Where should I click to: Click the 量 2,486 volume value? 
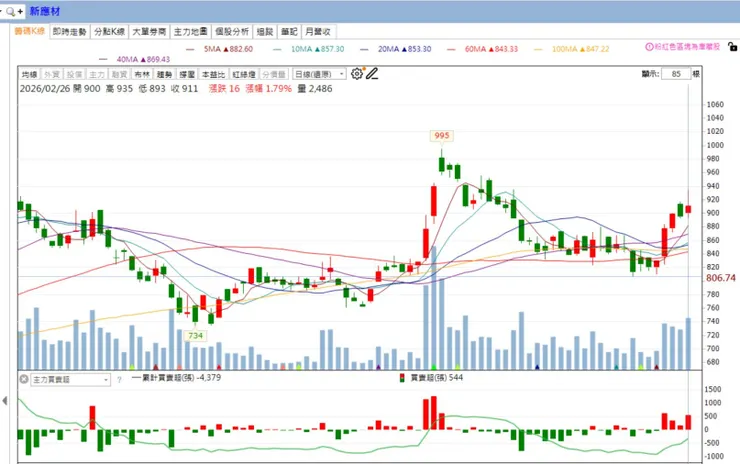pyautogui.click(x=315, y=89)
